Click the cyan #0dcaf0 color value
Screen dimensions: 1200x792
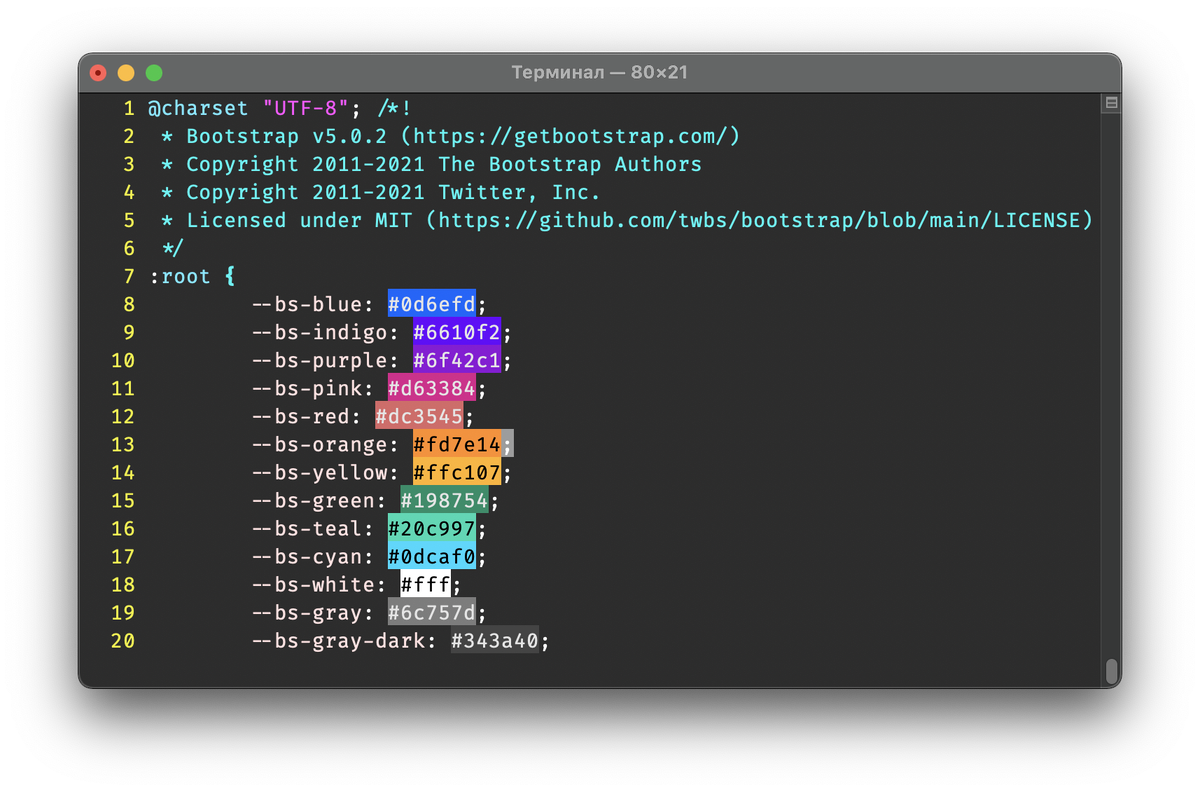[x=432, y=556]
